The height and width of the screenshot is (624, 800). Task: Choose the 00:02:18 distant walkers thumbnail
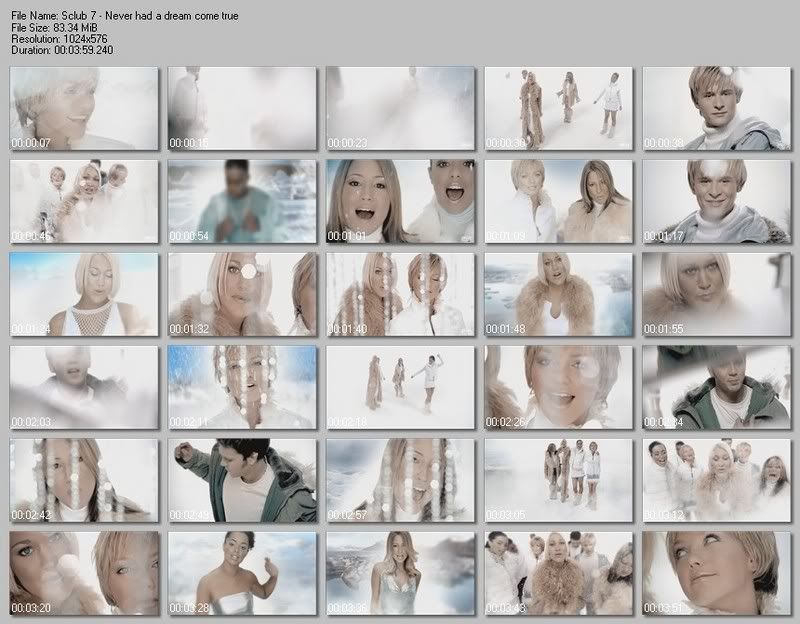click(x=401, y=388)
